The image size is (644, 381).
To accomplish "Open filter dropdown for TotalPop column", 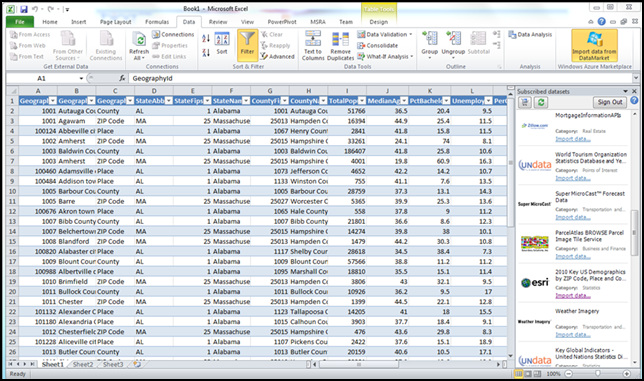I will (362, 101).
